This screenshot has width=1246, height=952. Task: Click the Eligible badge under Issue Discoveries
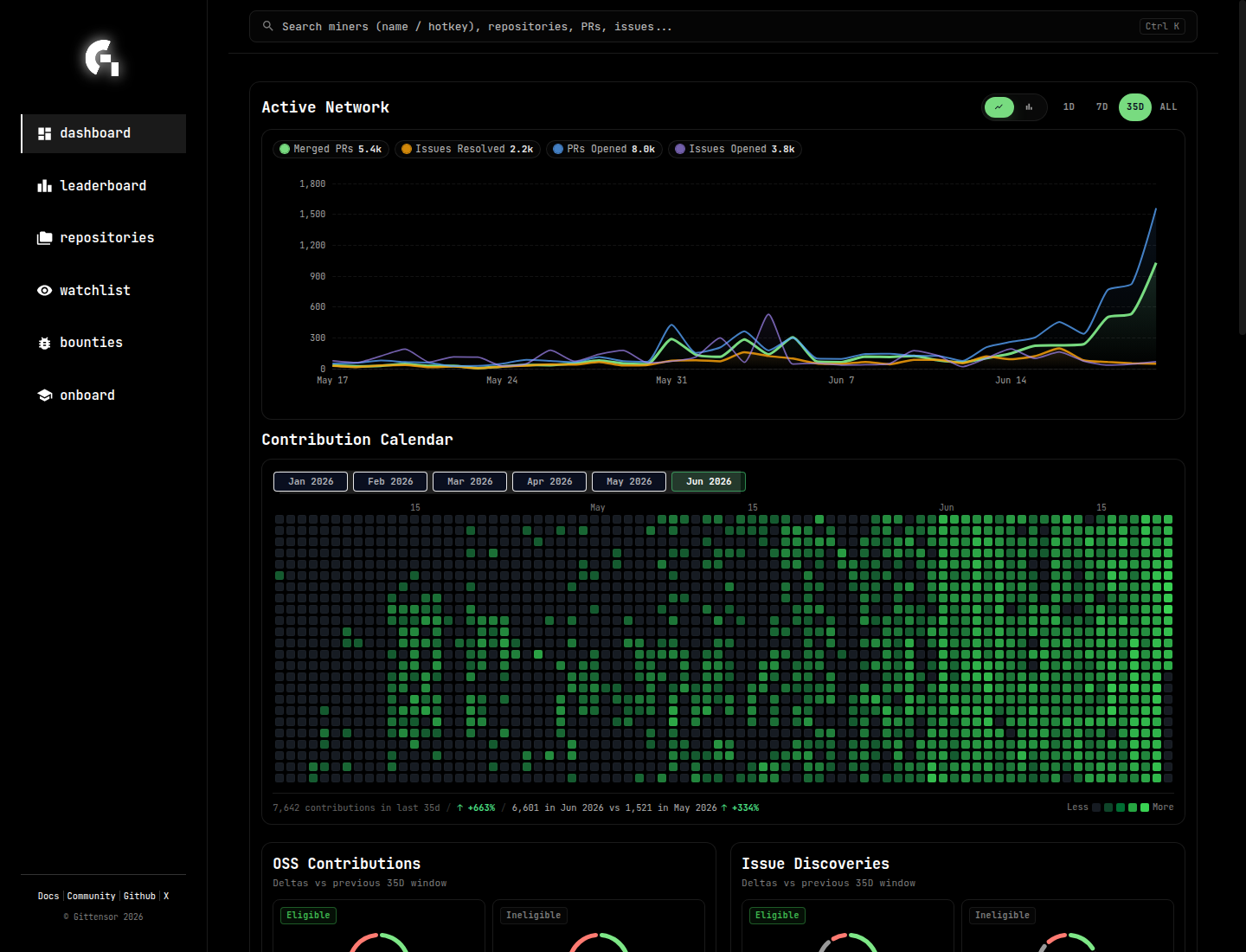click(x=777, y=915)
